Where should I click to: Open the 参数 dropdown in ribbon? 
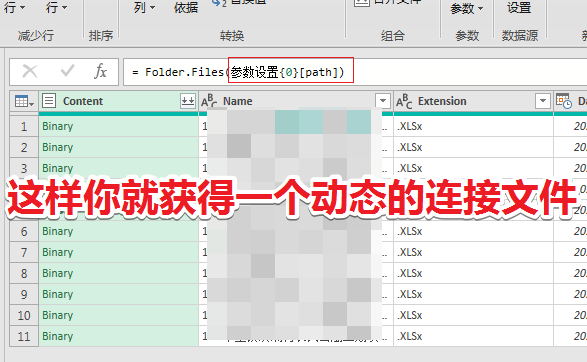pos(467,8)
